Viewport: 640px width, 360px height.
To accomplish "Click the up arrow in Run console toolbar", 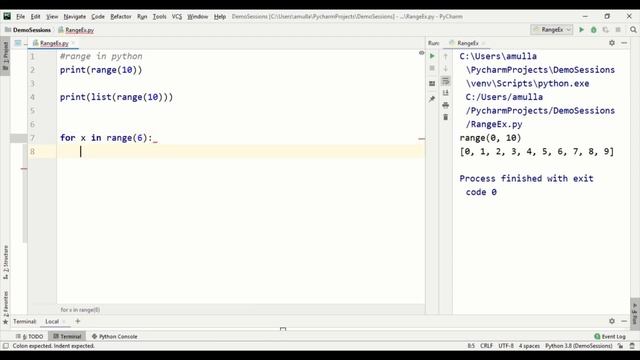I will coord(446,56).
